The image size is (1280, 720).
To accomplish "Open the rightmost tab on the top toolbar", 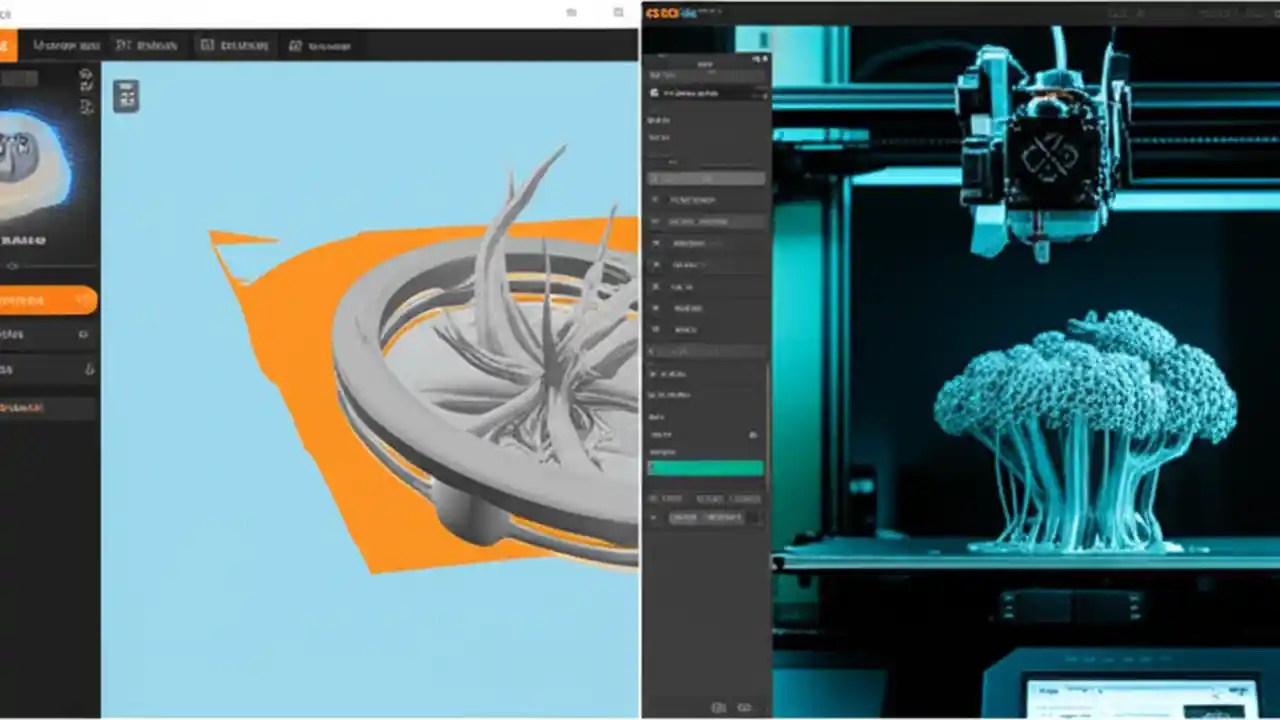I will pyautogui.click(x=320, y=46).
